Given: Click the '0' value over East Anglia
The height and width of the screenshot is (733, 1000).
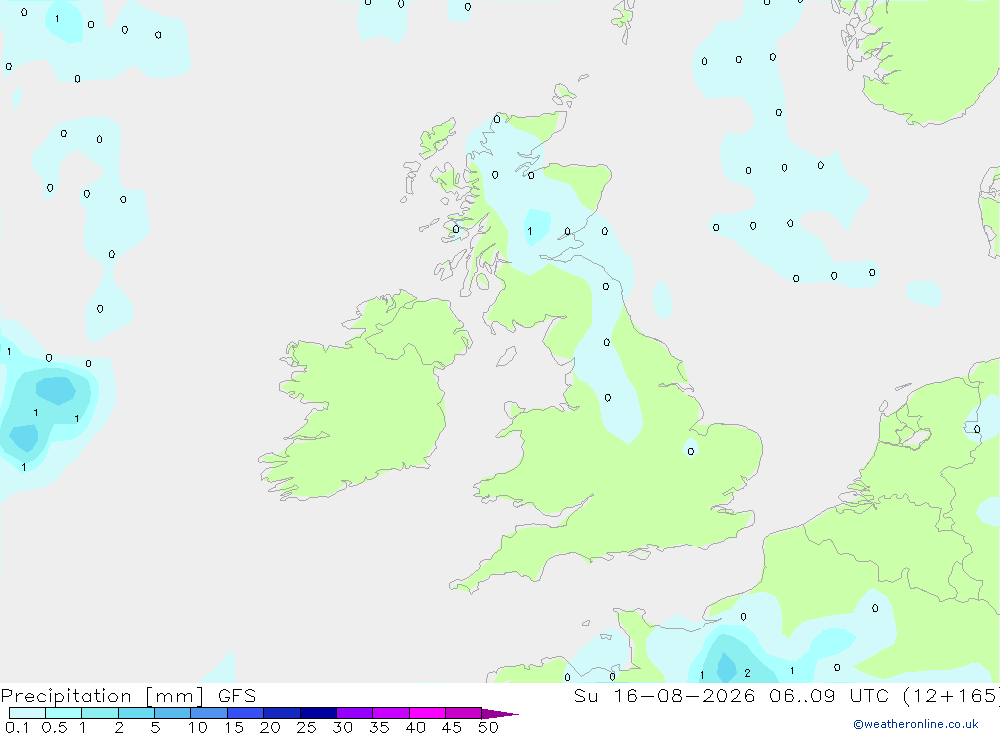Looking at the screenshot, I should click(691, 452).
